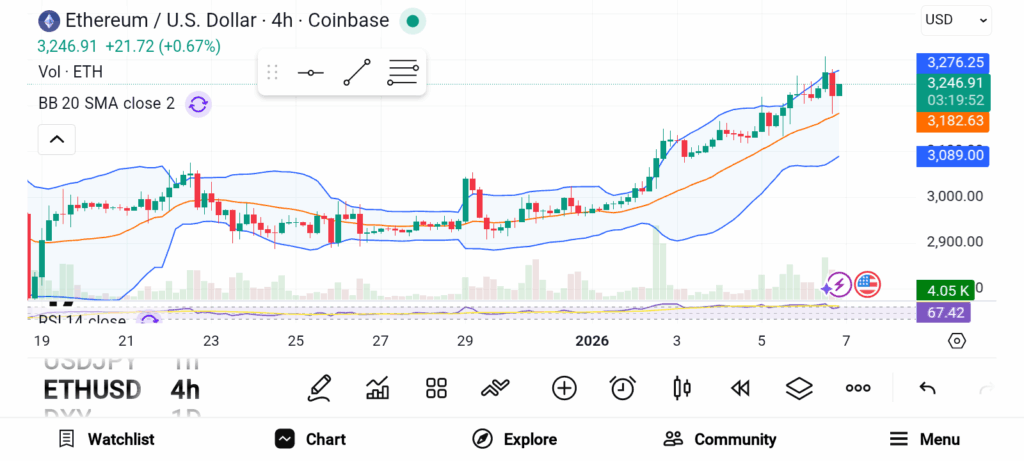Click the US flag economic event marker
1024x461 pixels.
[x=866, y=285]
